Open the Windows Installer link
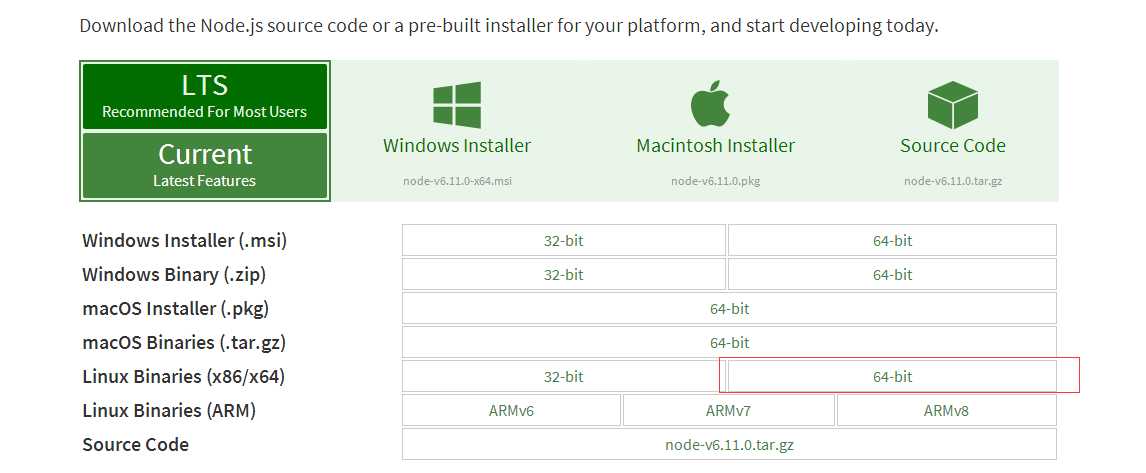This screenshot has width=1146, height=473. [457, 146]
